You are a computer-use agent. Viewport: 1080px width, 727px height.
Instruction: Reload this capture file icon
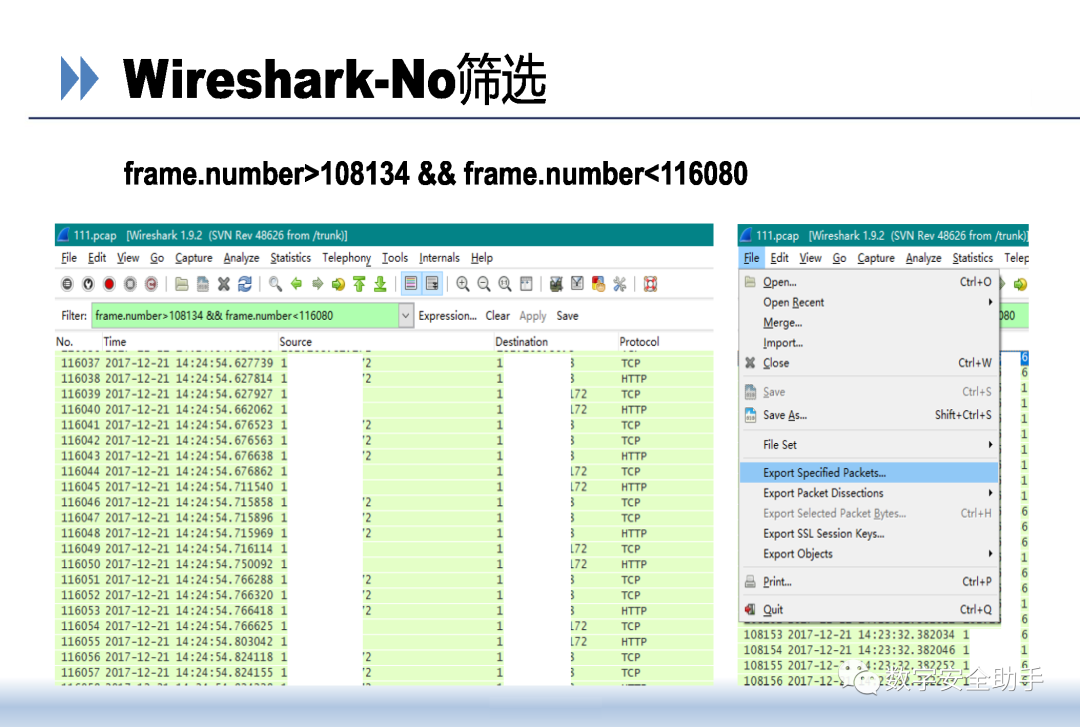point(245,284)
